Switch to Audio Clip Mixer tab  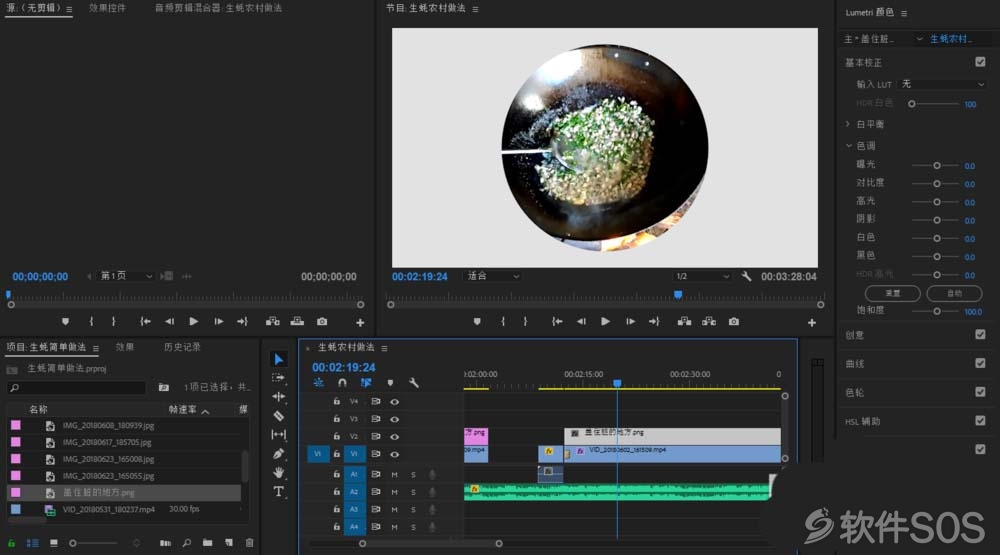pyautogui.click(x=219, y=8)
